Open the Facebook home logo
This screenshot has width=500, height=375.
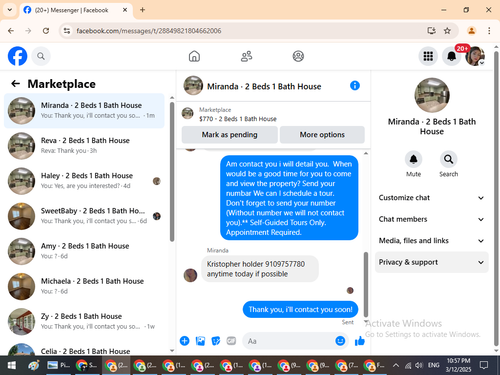pos(17,56)
